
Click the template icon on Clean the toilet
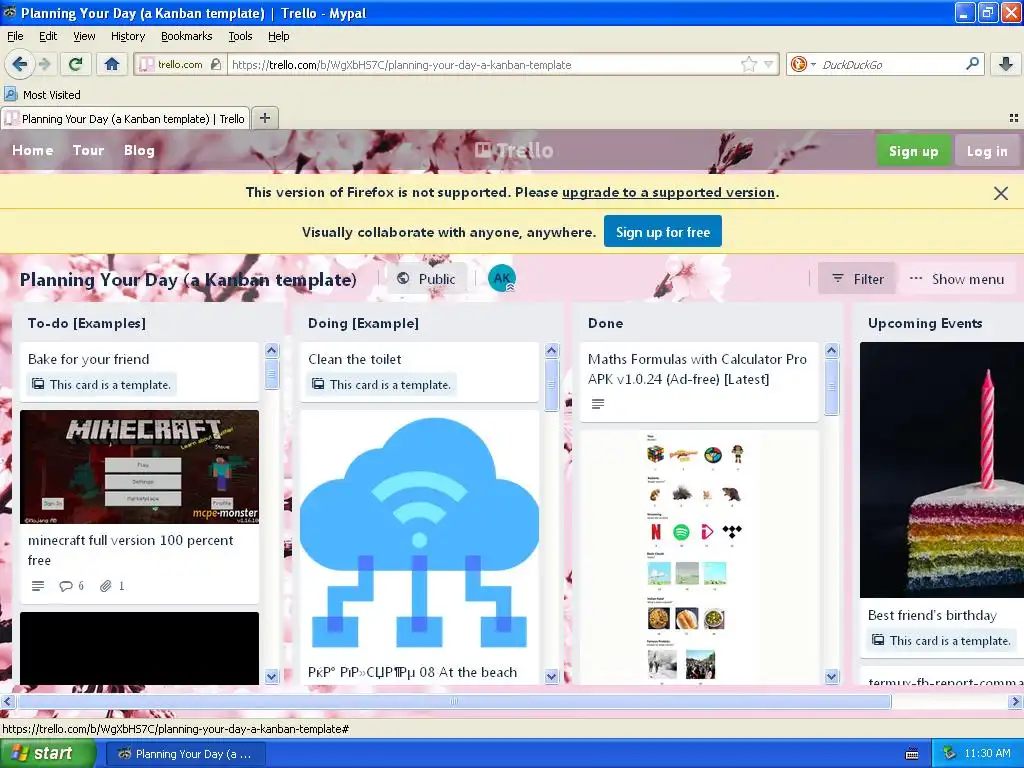click(318, 384)
